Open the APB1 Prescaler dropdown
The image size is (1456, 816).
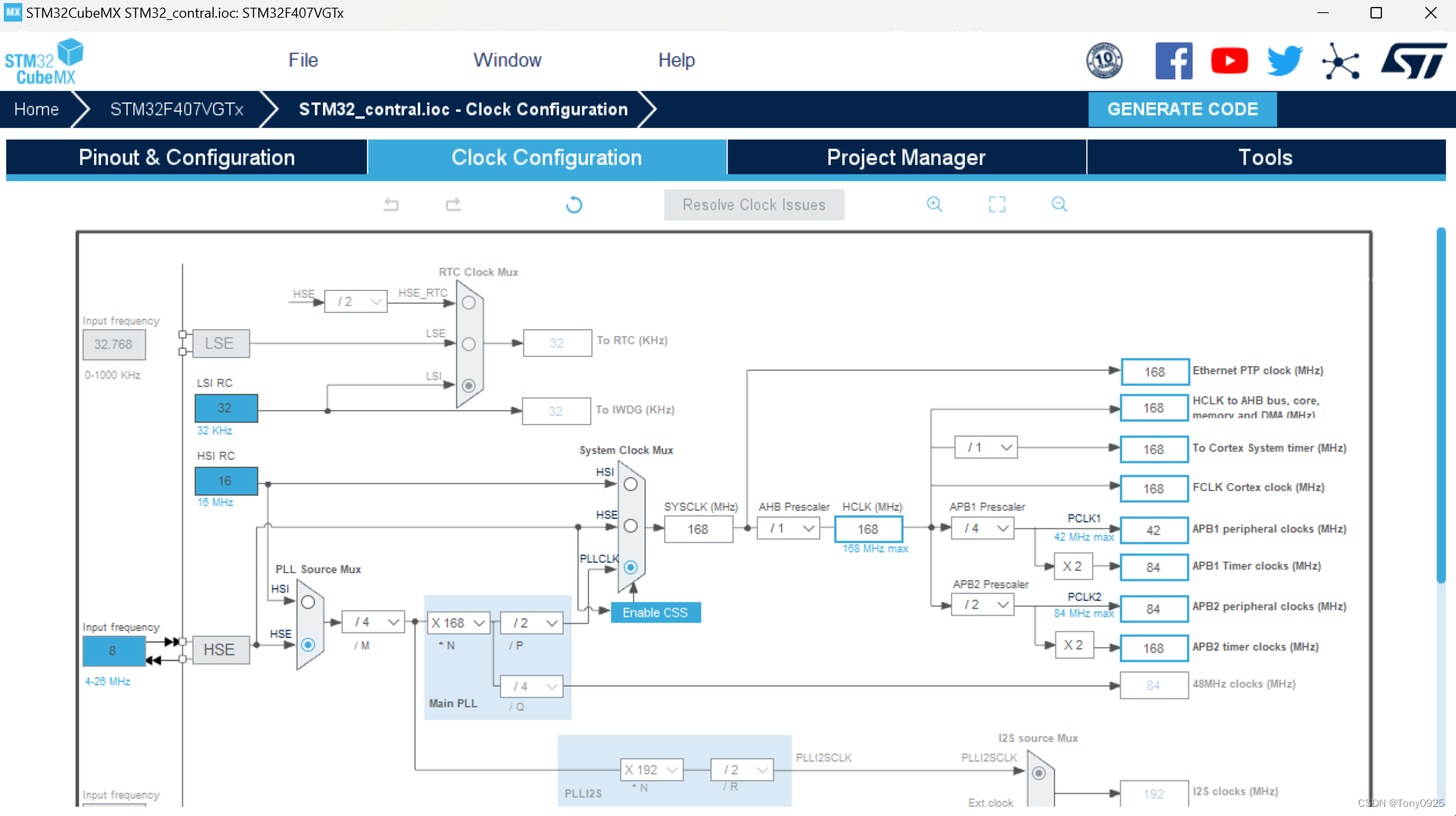click(x=983, y=529)
